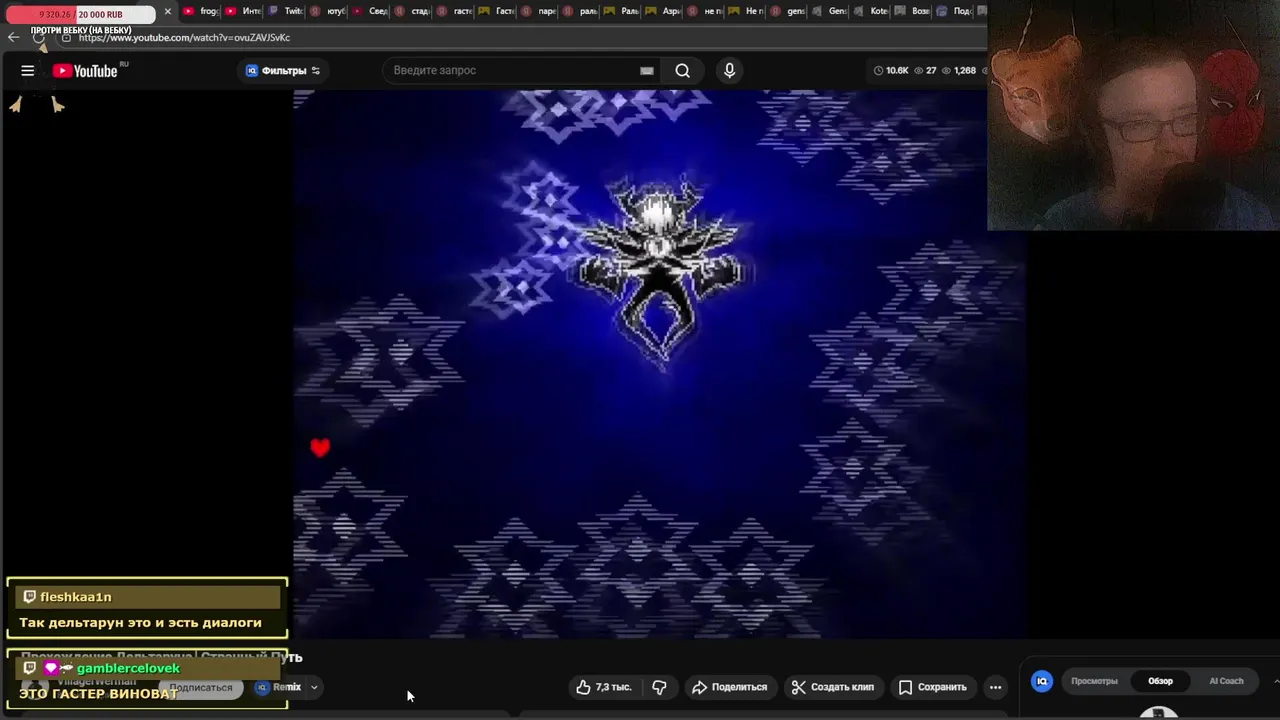Viewport: 1280px width, 720px height.
Task: Like the video with 7,3 тыс. likes
Action: (604, 687)
